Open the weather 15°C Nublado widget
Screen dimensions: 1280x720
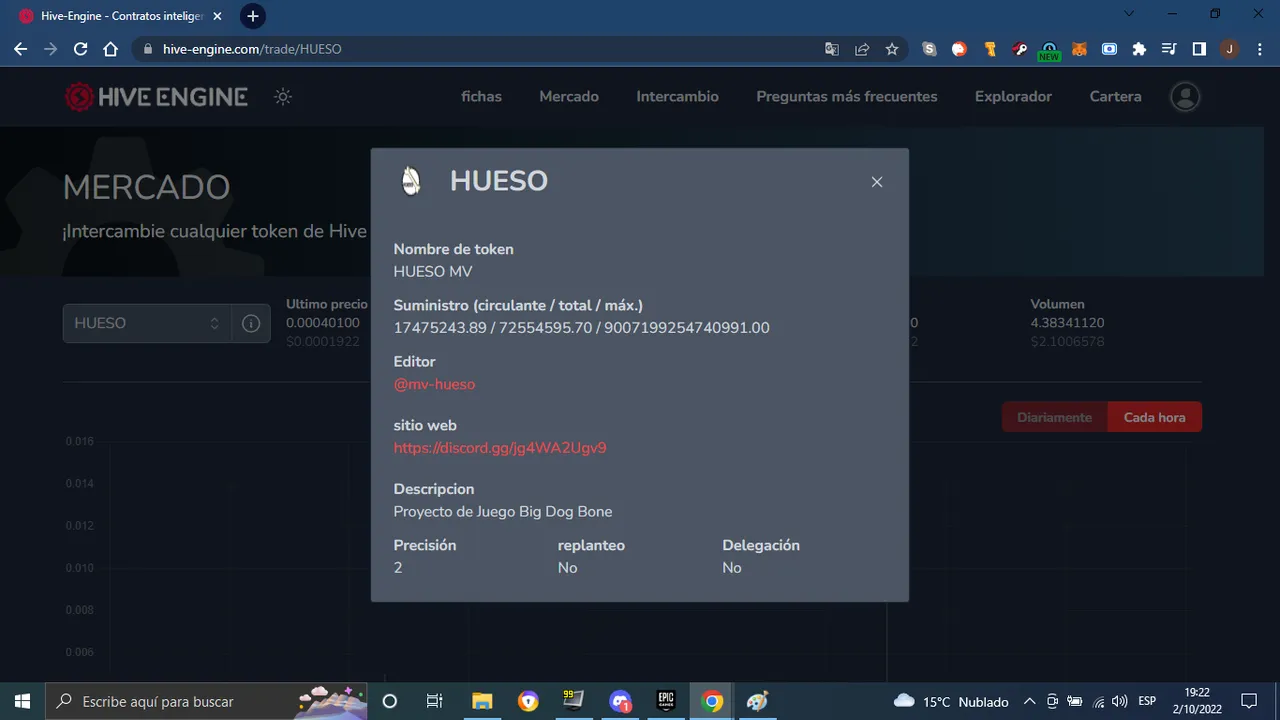coord(951,701)
